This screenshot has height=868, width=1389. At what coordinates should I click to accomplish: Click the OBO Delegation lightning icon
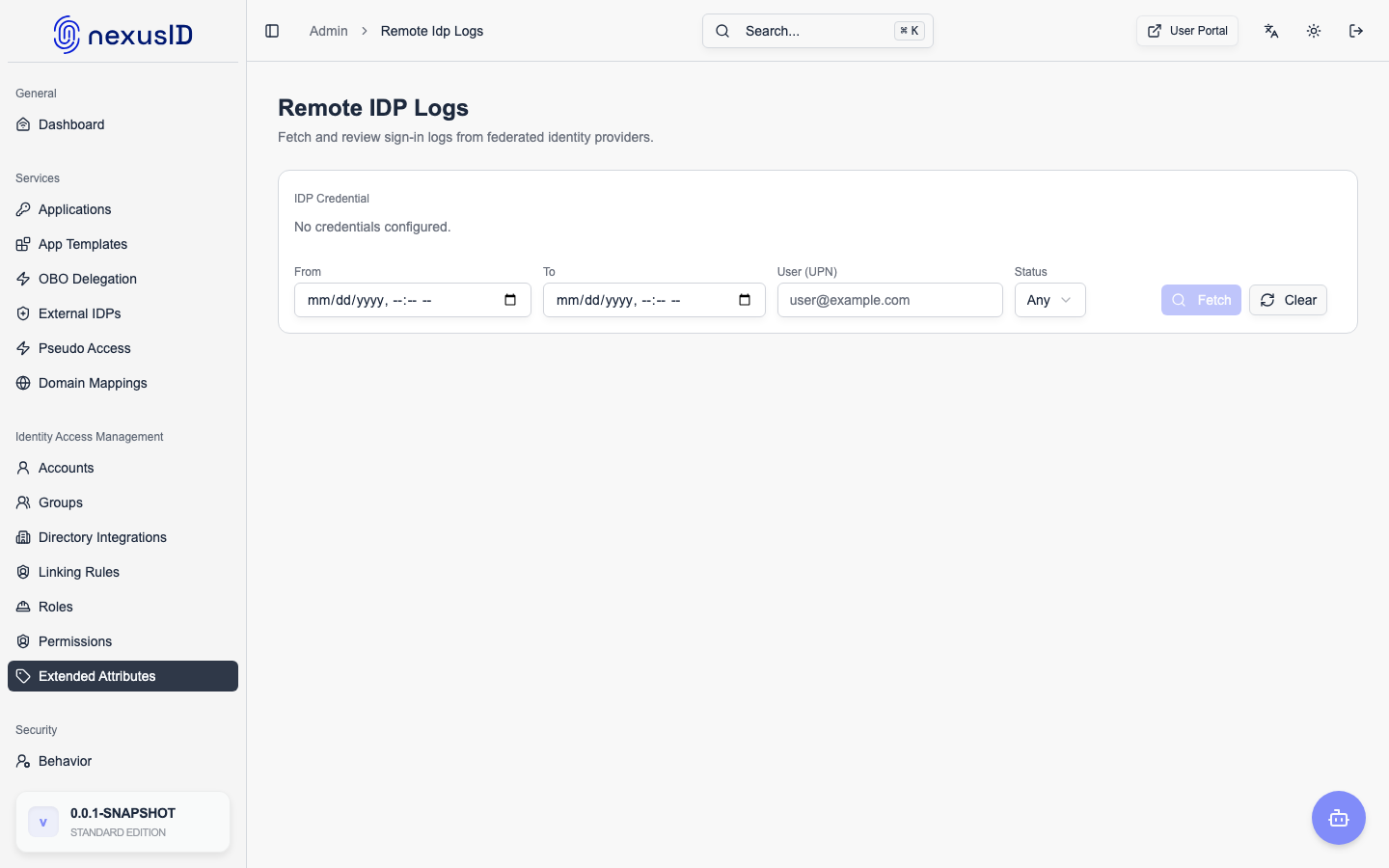point(23,279)
